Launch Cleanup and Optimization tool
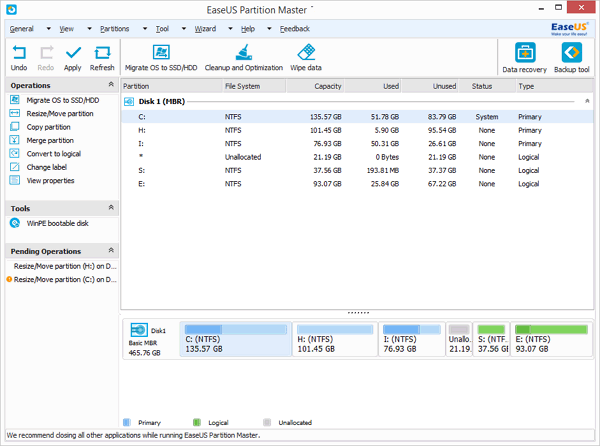600x446 pixels. coord(244,58)
